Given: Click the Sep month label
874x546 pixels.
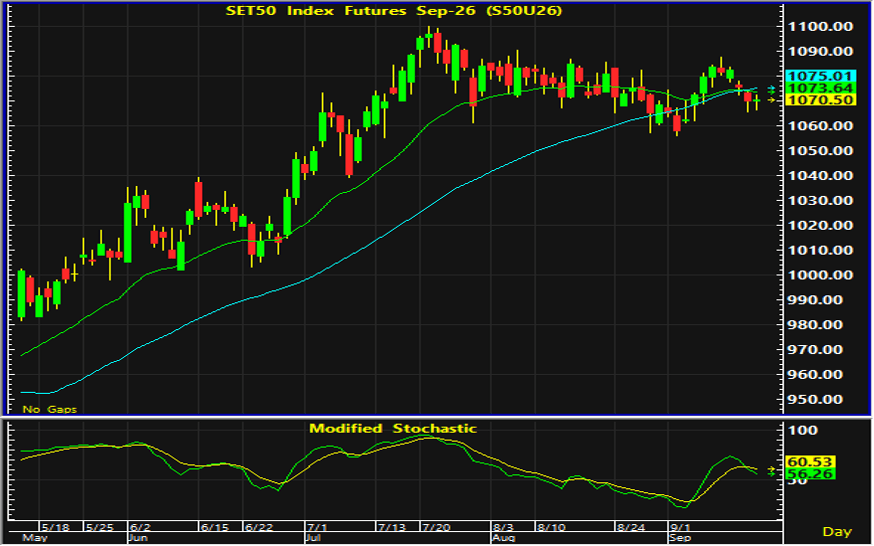Looking at the screenshot, I should click(x=680, y=538).
